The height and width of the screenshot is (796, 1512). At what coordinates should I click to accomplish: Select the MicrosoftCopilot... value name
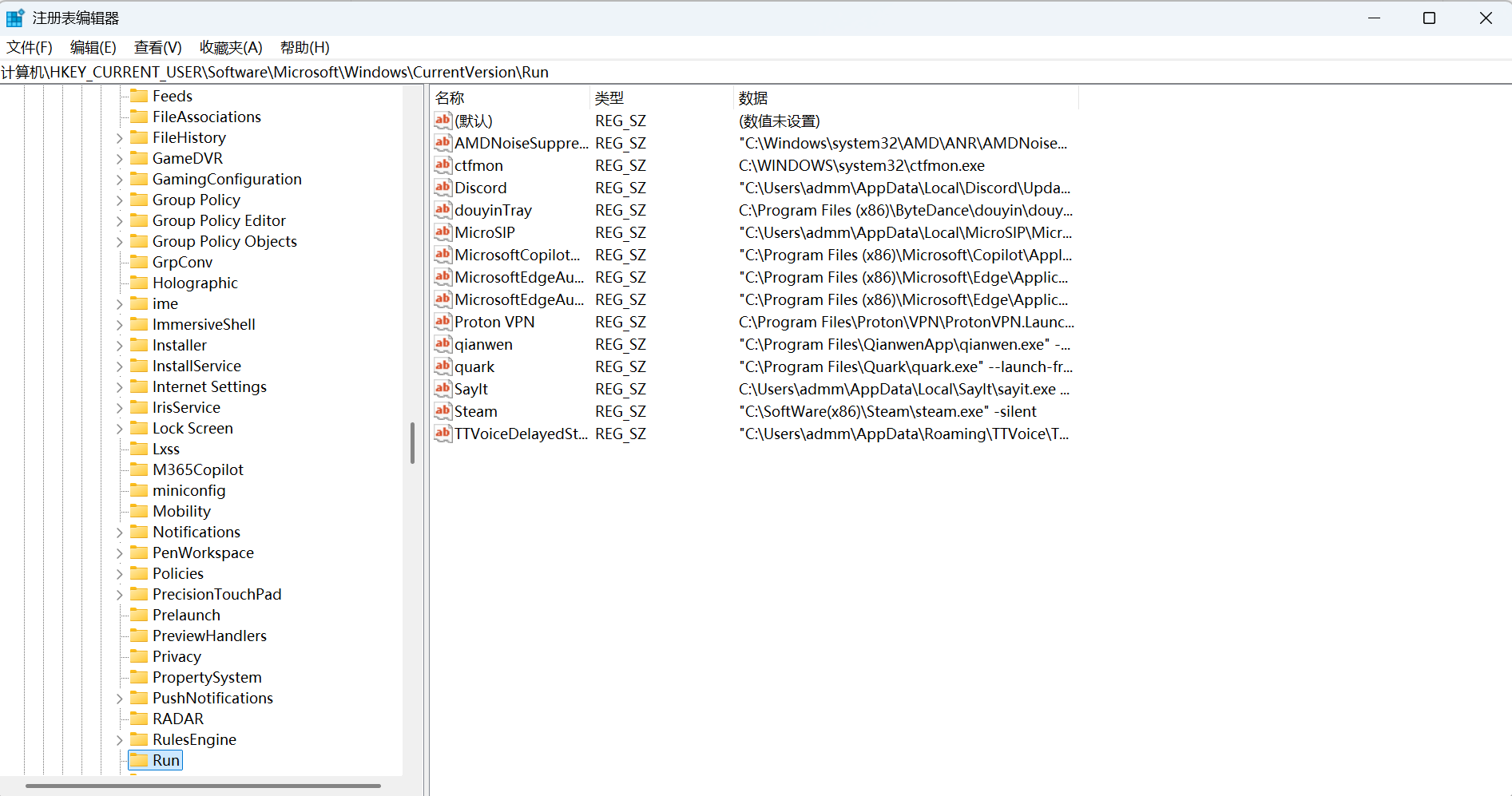pos(517,255)
